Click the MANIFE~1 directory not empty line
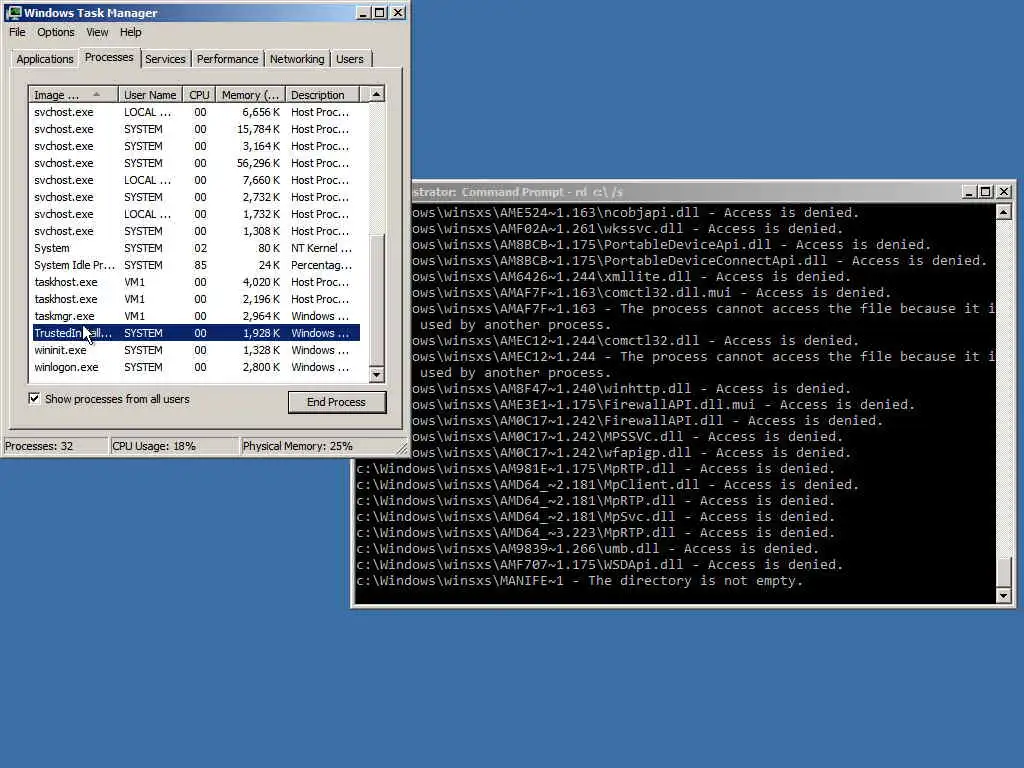The image size is (1024, 768). click(x=579, y=581)
